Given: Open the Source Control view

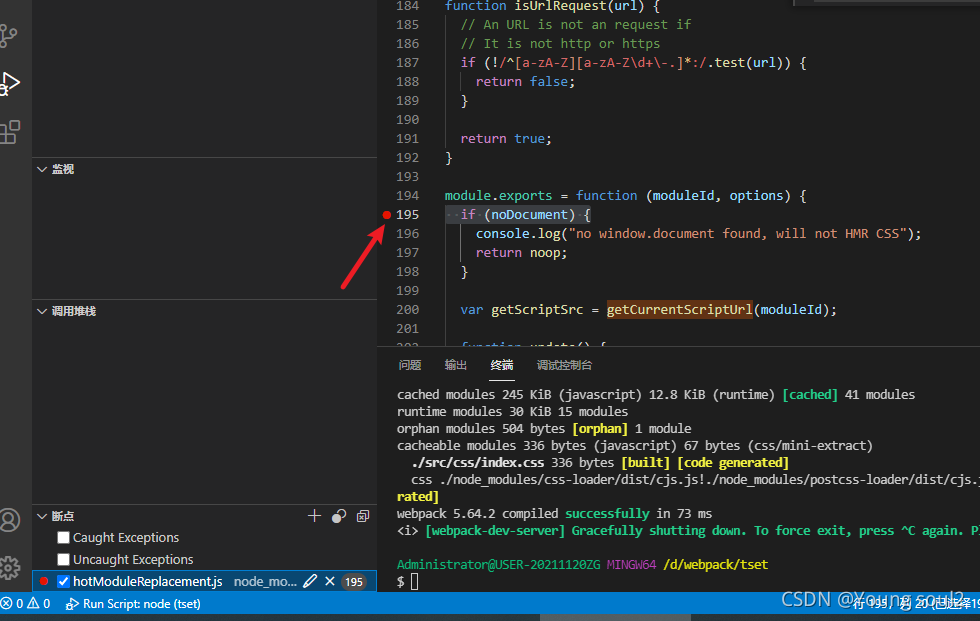Looking at the screenshot, I should 9,36.
